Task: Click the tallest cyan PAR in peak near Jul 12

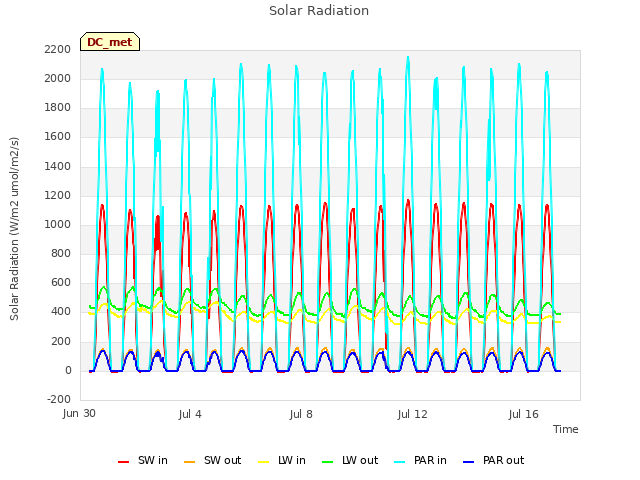Action: click(x=408, y=58)
